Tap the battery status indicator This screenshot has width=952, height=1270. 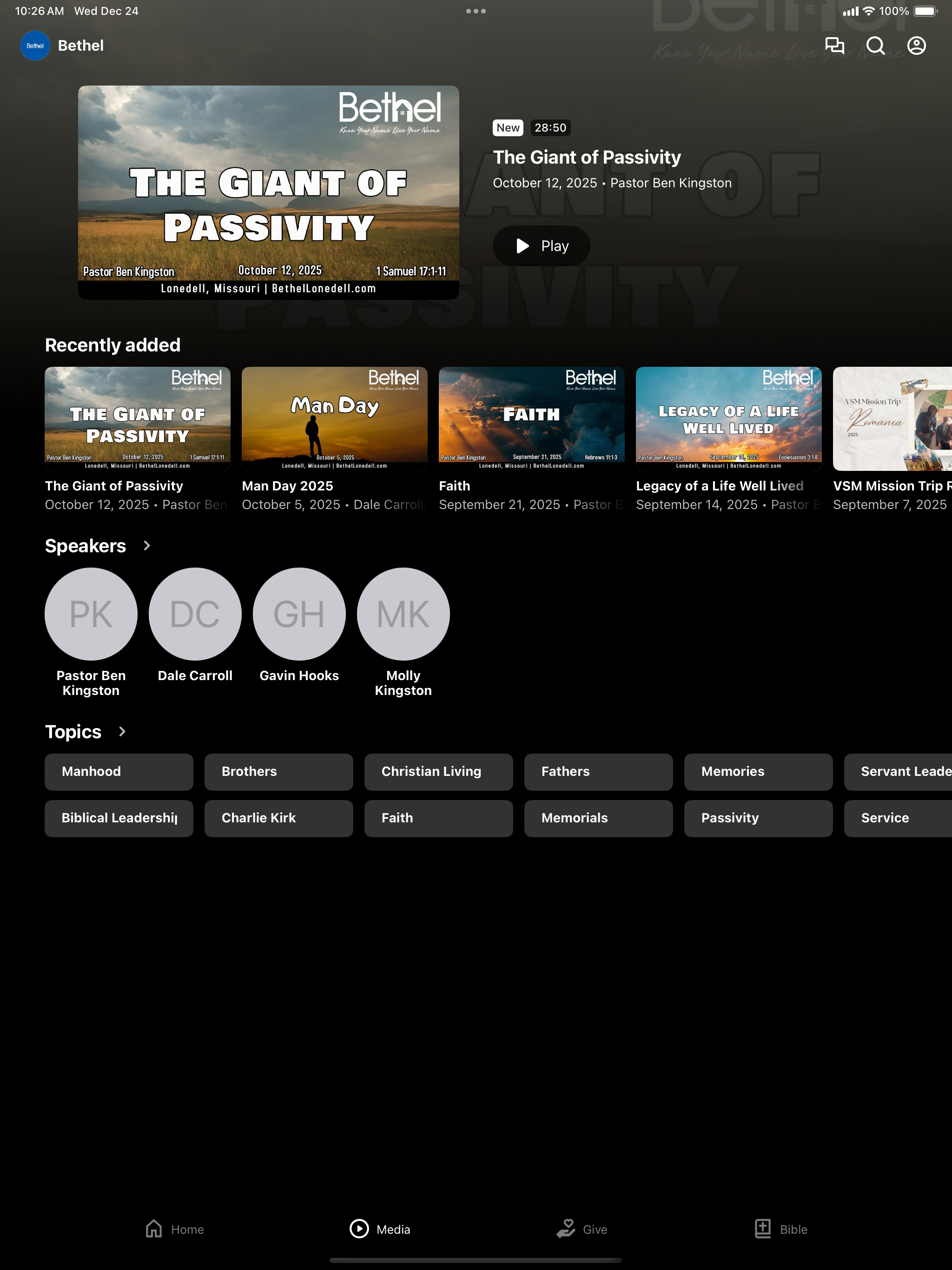tap(926, 11)
